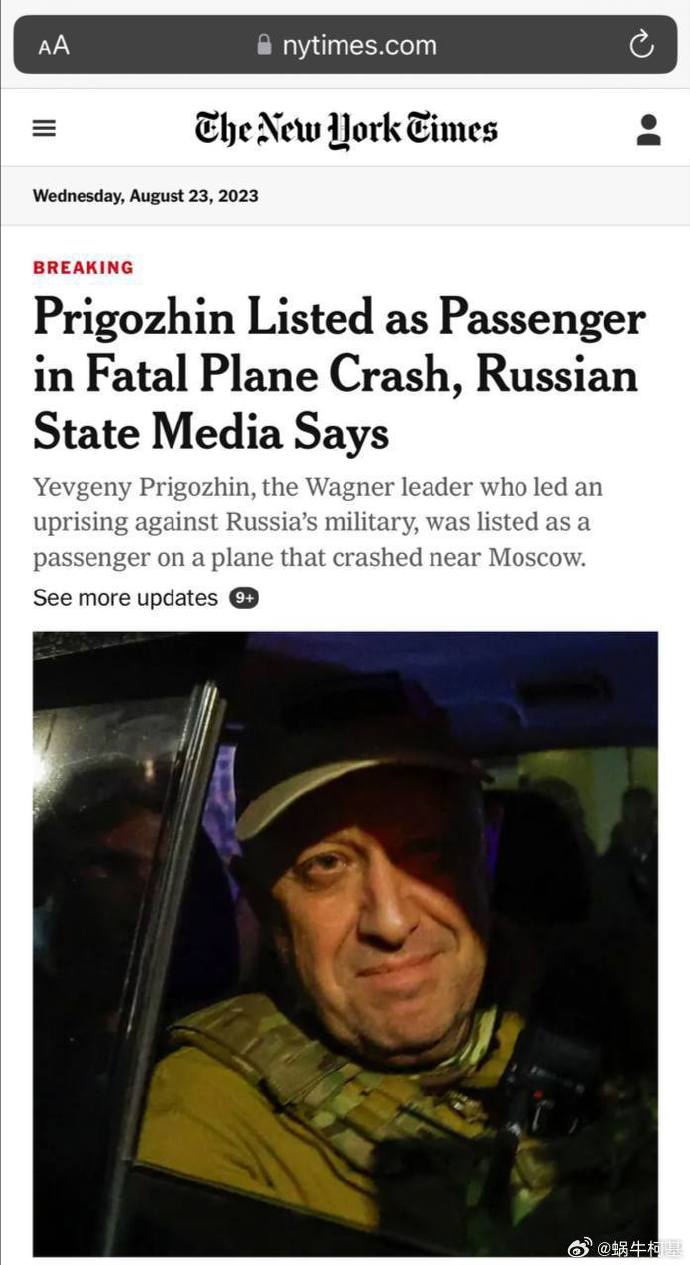Image resolution: width=690 pixels, height=1265 pixels.
Task: Tap the Weibo username watermark text
Action: 640,1247
